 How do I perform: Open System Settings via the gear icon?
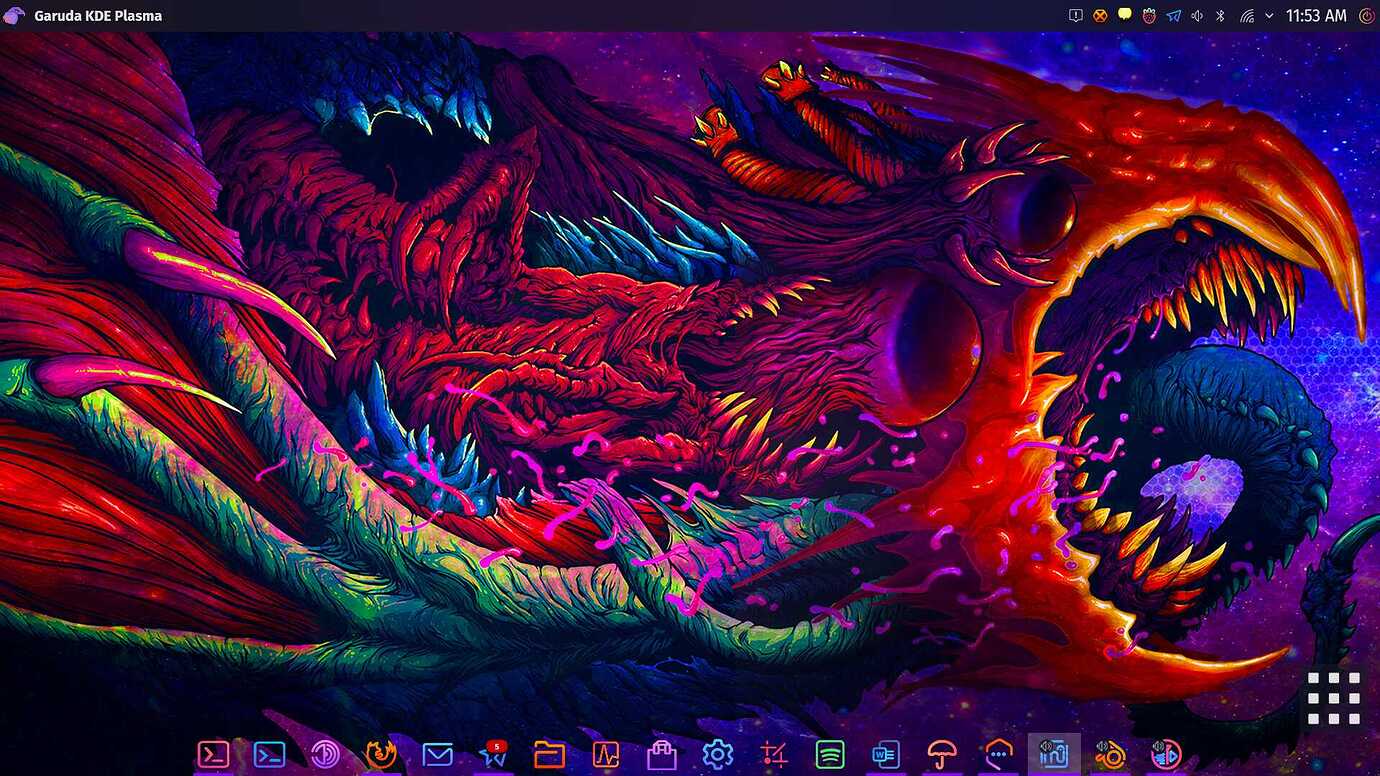(717, 754)
